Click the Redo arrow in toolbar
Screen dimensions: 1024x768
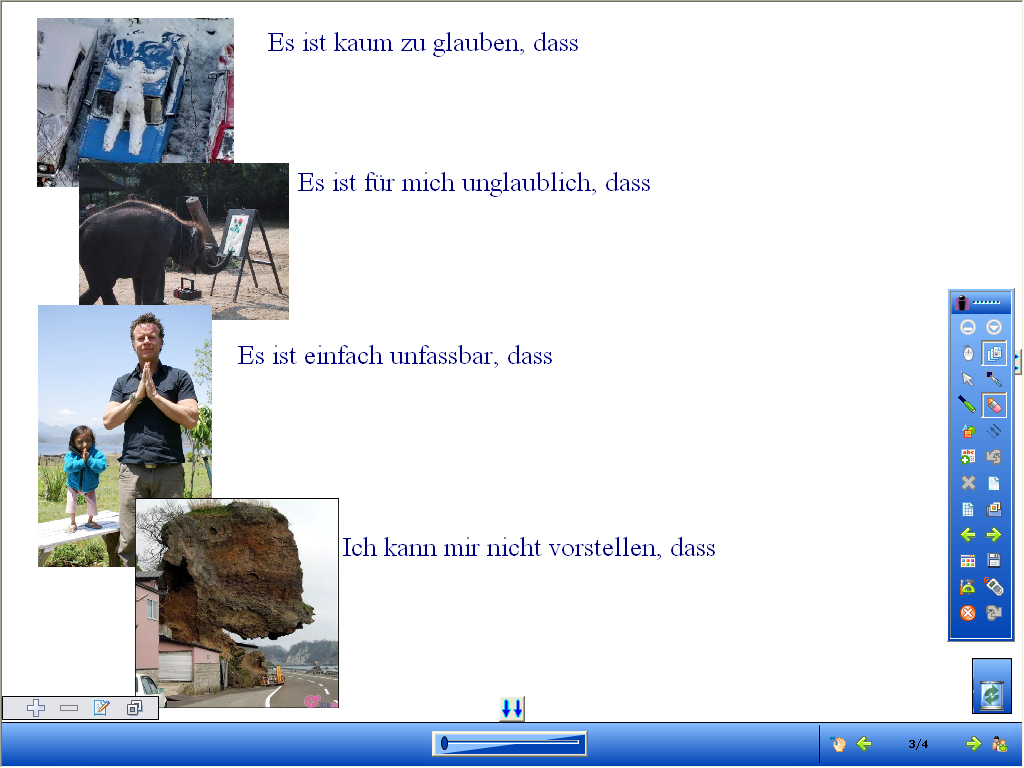pyautogui.click(x=994, y=613)
